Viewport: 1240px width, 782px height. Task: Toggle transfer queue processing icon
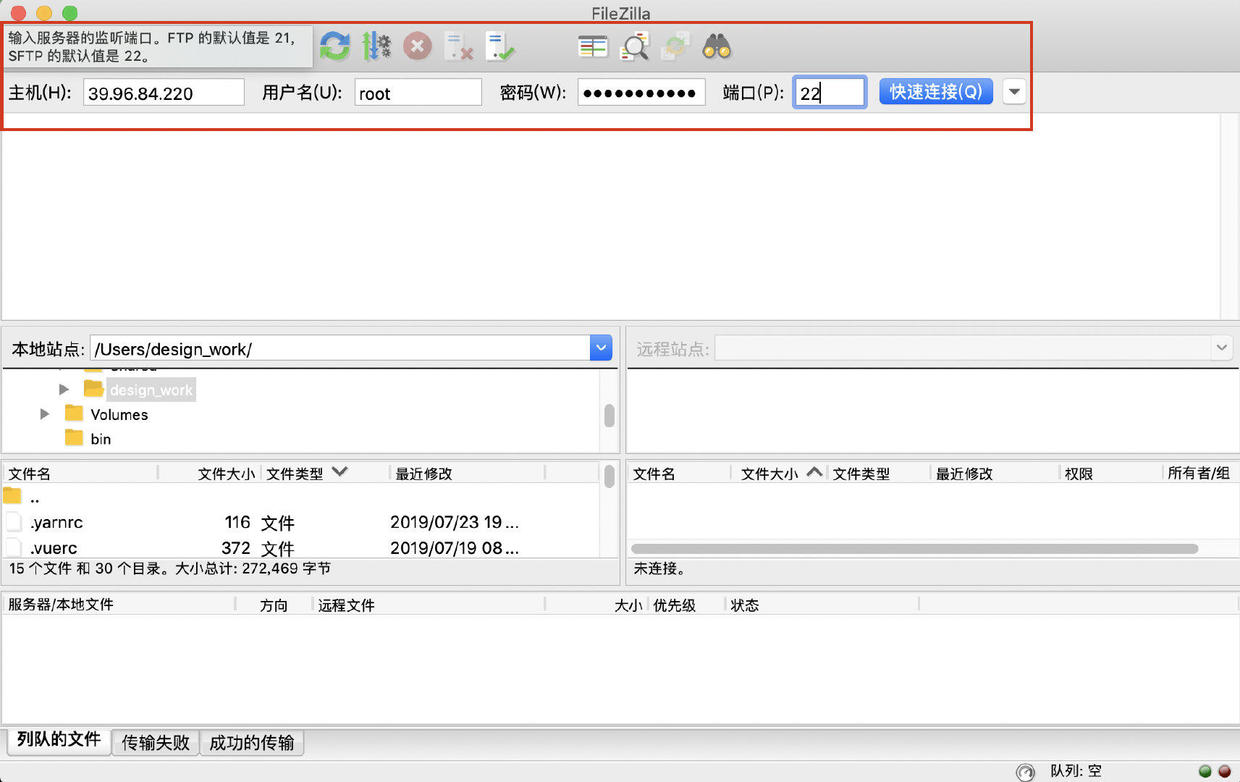tap(376, 46)
